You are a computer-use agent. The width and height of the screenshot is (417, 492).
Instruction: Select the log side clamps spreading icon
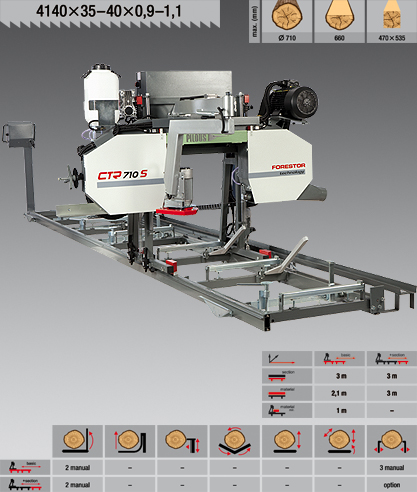(x=391, y=441)
